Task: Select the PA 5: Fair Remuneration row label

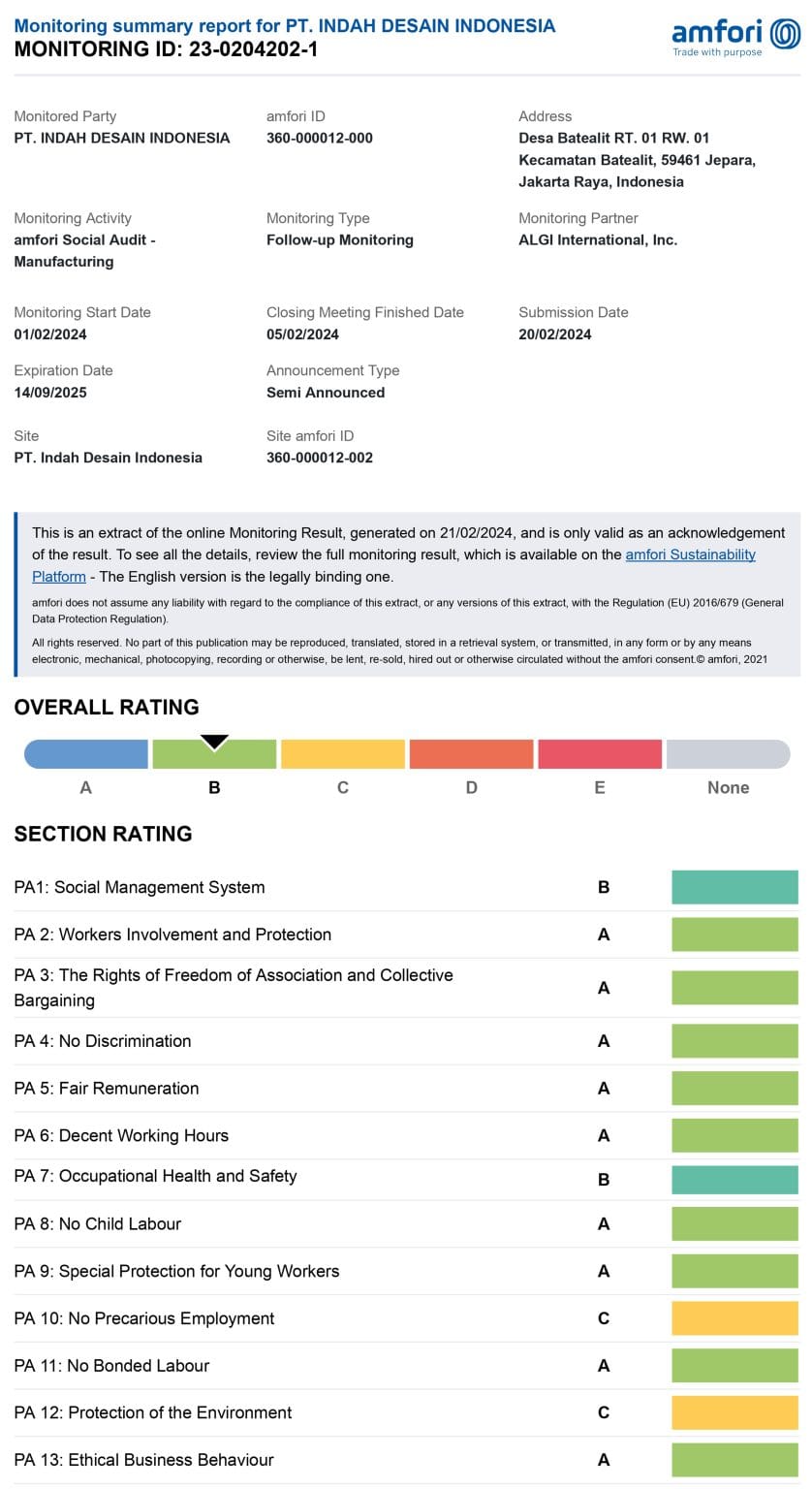Action: pos(107,1089)
